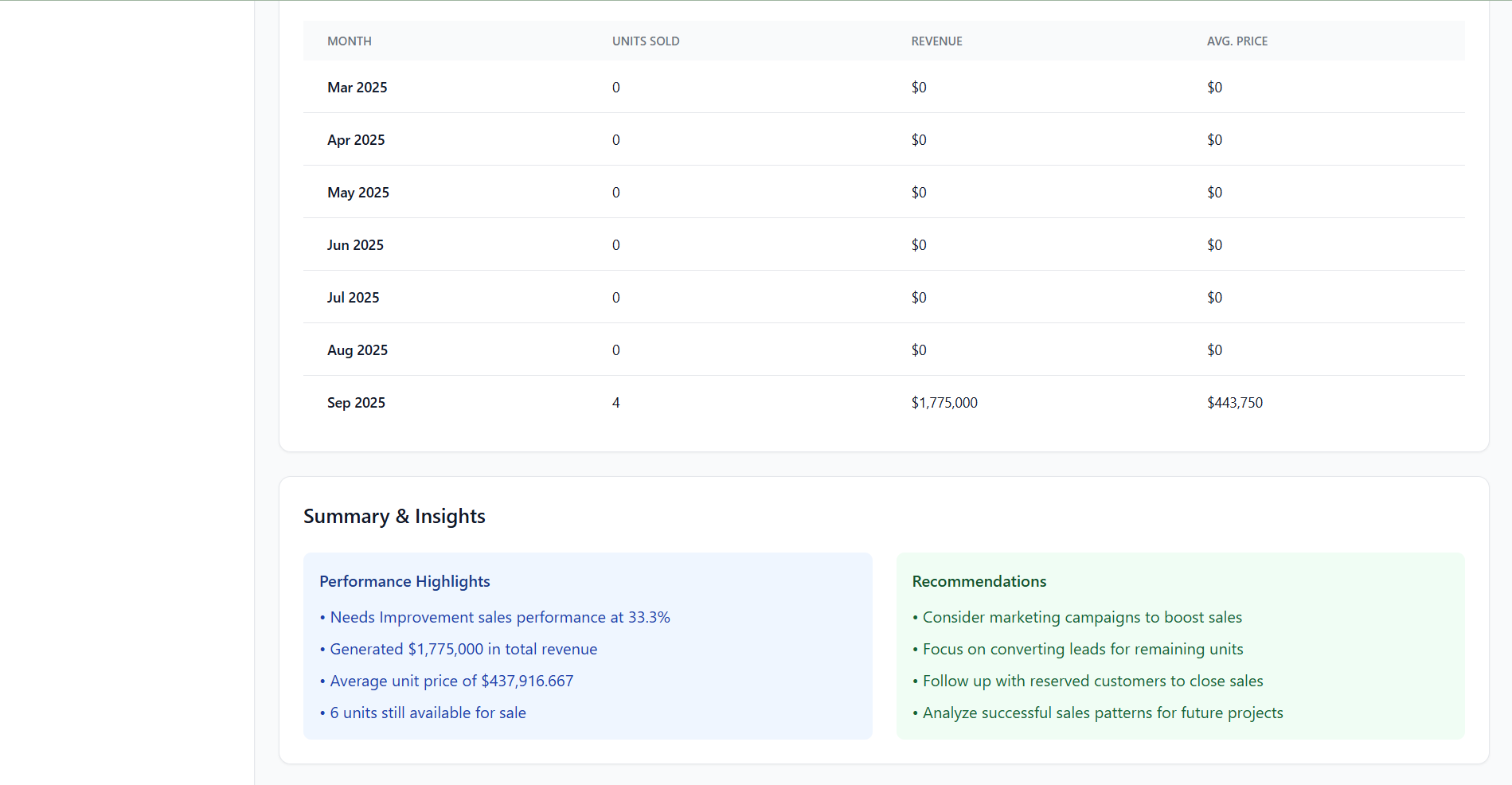Image resolution: width=1512 pixels, height=785 pixels.
Task: Click Sep 2025 average price $443,750
Action: [1234, 403]
